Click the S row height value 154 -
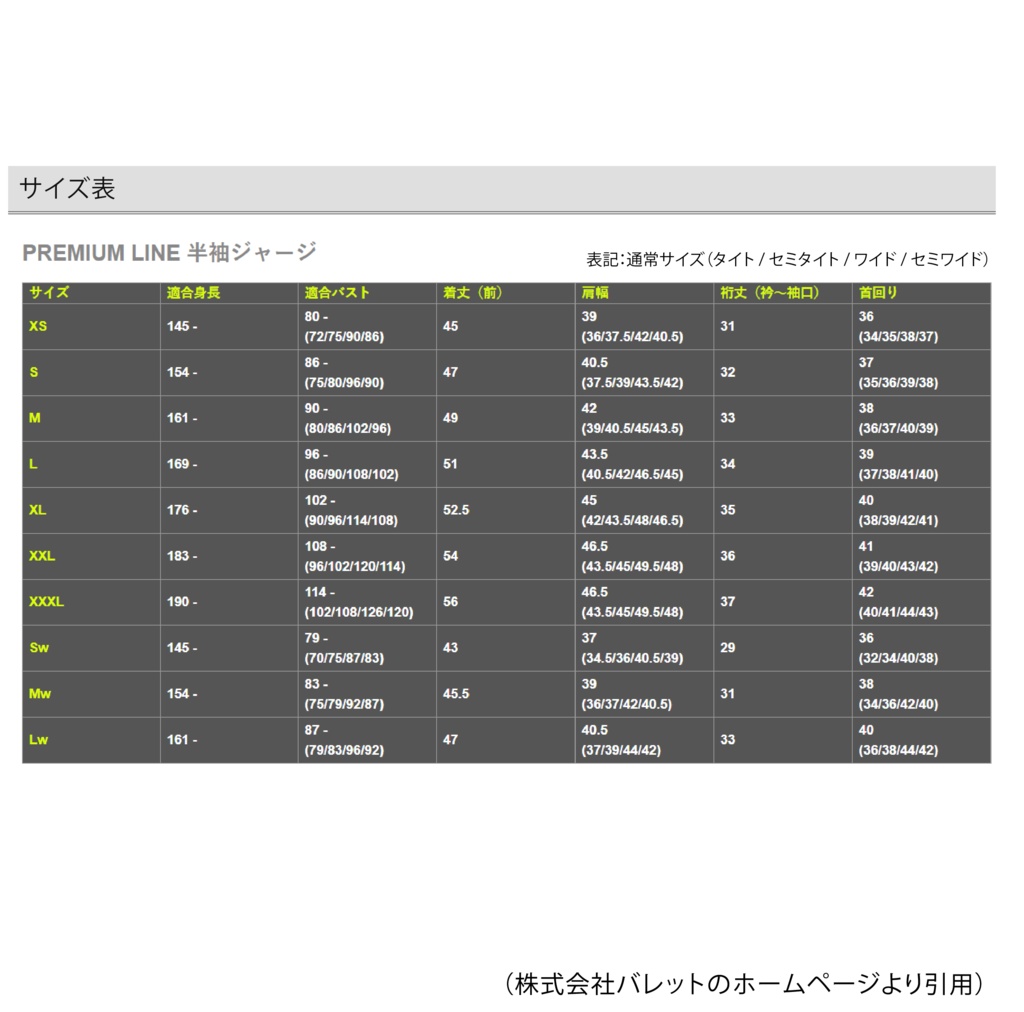Image resolution: width=1024 pixels, height=1012 pixels. point(180,372)
